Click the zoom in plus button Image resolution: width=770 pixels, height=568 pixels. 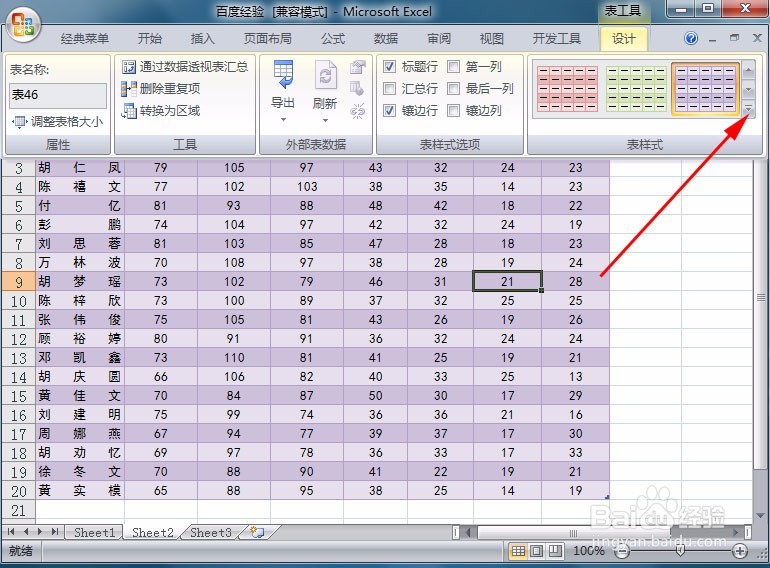740,551
